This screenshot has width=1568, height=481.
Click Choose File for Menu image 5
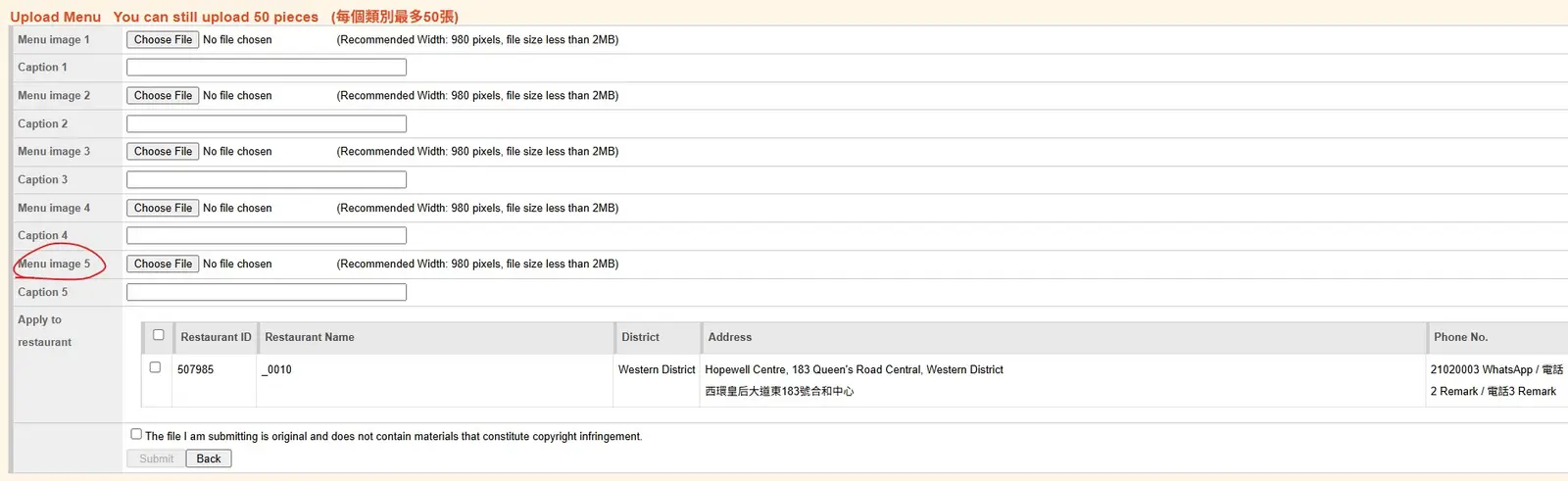click(x=163, y=265)
